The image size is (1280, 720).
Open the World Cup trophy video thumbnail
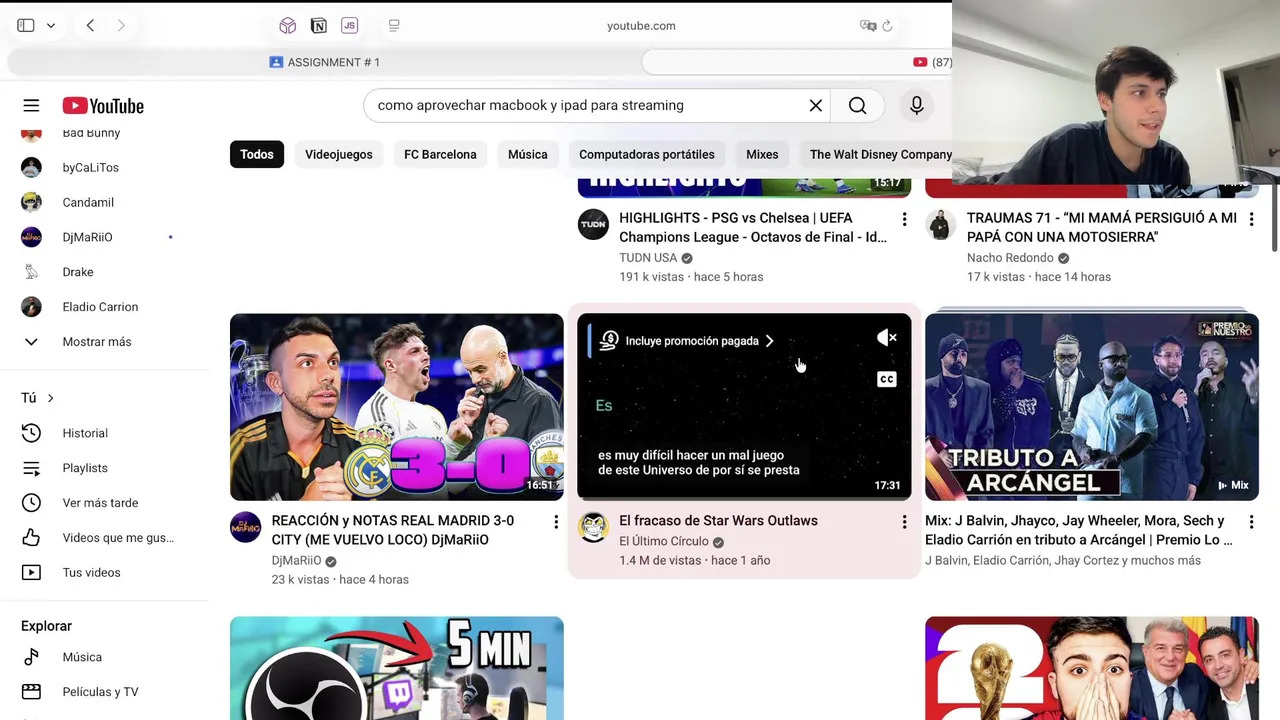click(x=1092, y=668)
